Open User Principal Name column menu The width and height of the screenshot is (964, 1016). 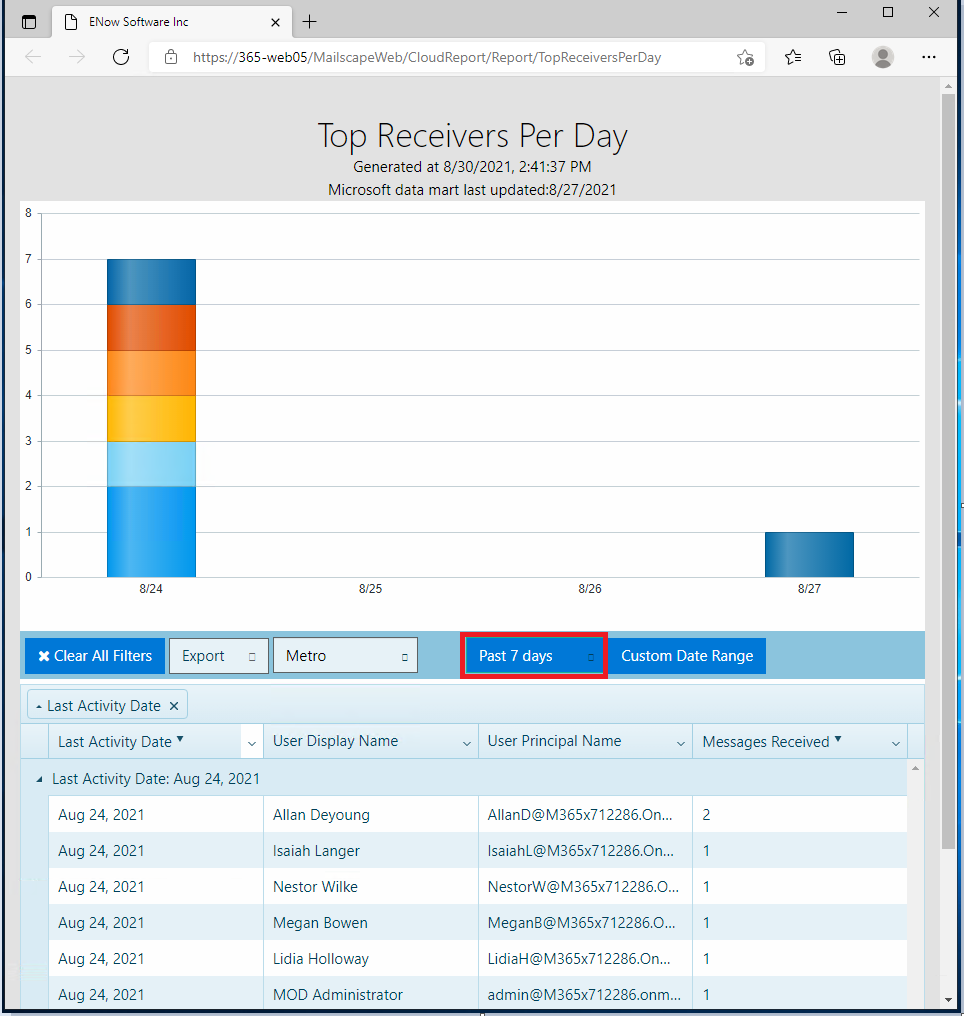point(681,743)
